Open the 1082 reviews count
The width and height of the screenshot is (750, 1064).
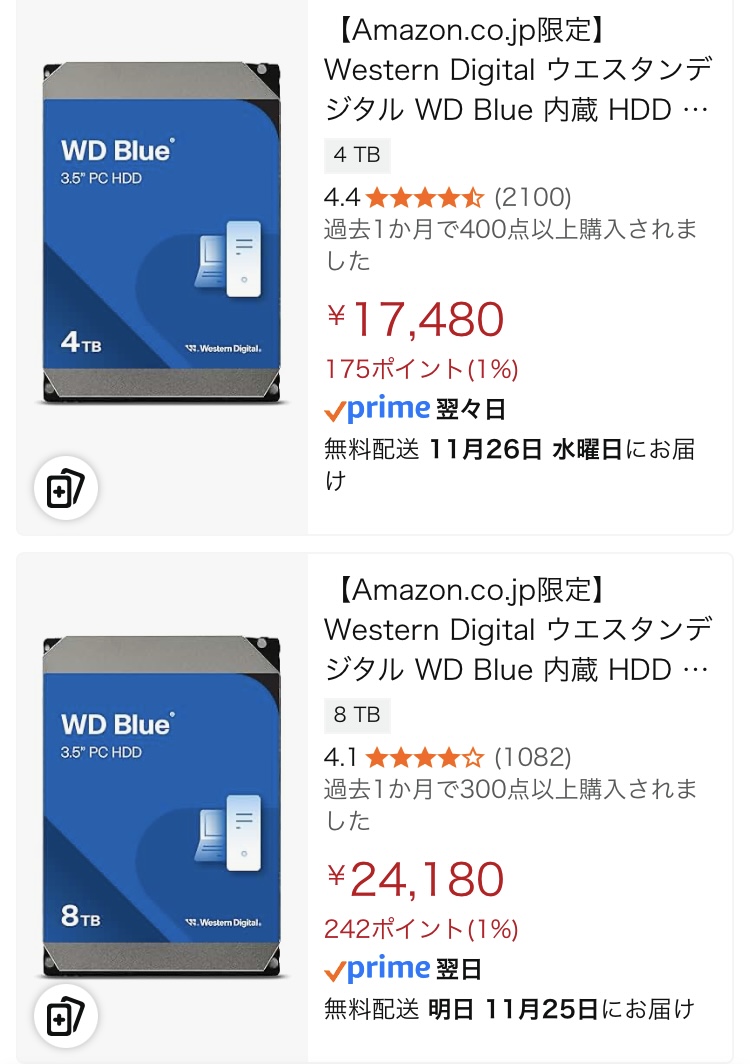click(533, 757)
